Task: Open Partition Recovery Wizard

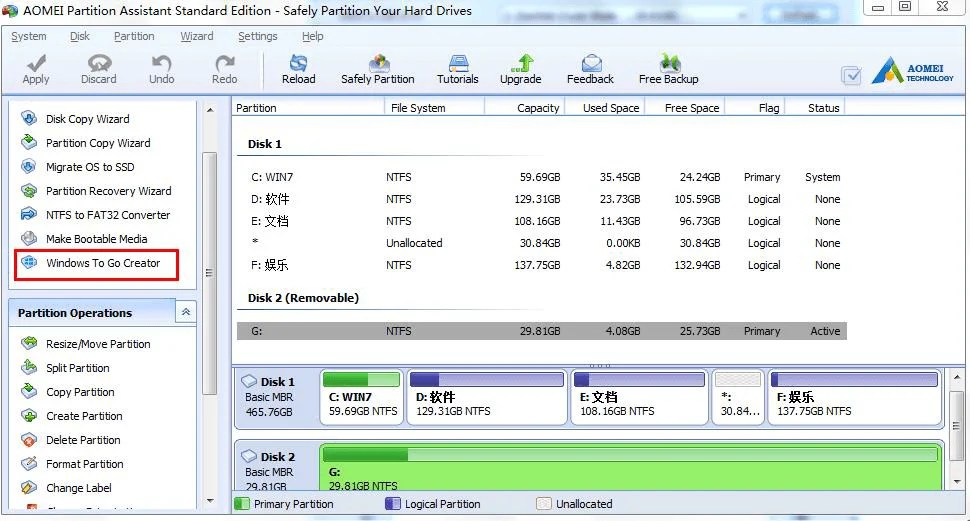Action: tap(108, 191)
